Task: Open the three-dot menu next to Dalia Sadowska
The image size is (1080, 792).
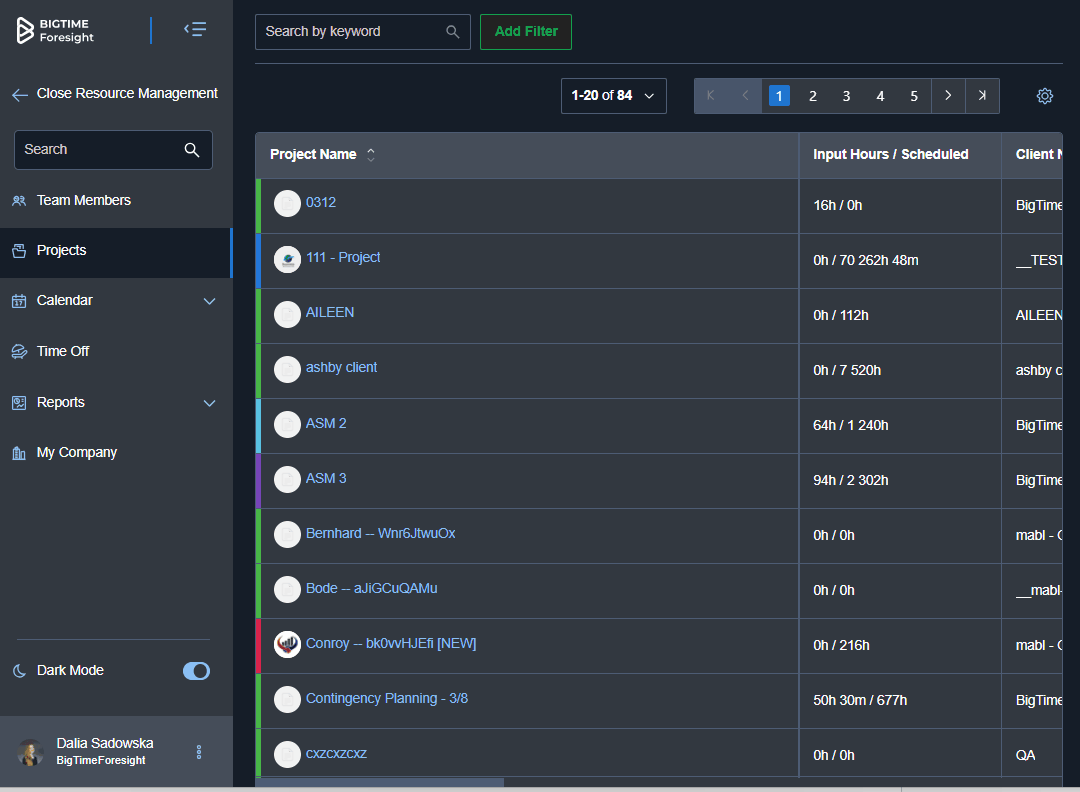Action: coord(198,751)
